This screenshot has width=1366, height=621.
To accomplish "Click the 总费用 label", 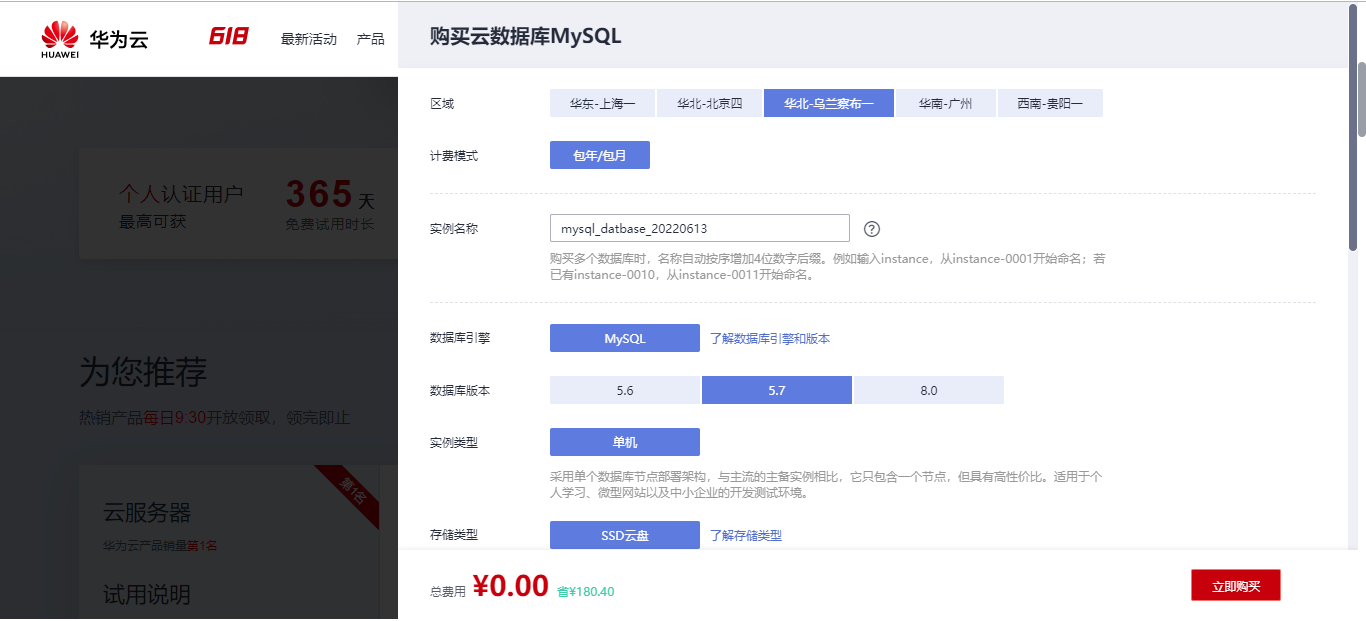I will (x=448, y=591).
